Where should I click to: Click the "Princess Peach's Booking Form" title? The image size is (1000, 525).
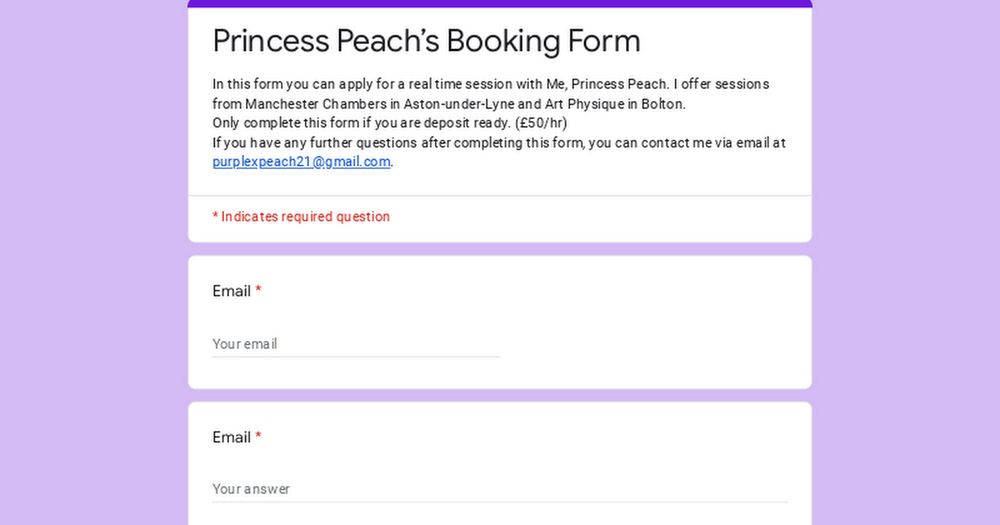(x=426, y=41)
